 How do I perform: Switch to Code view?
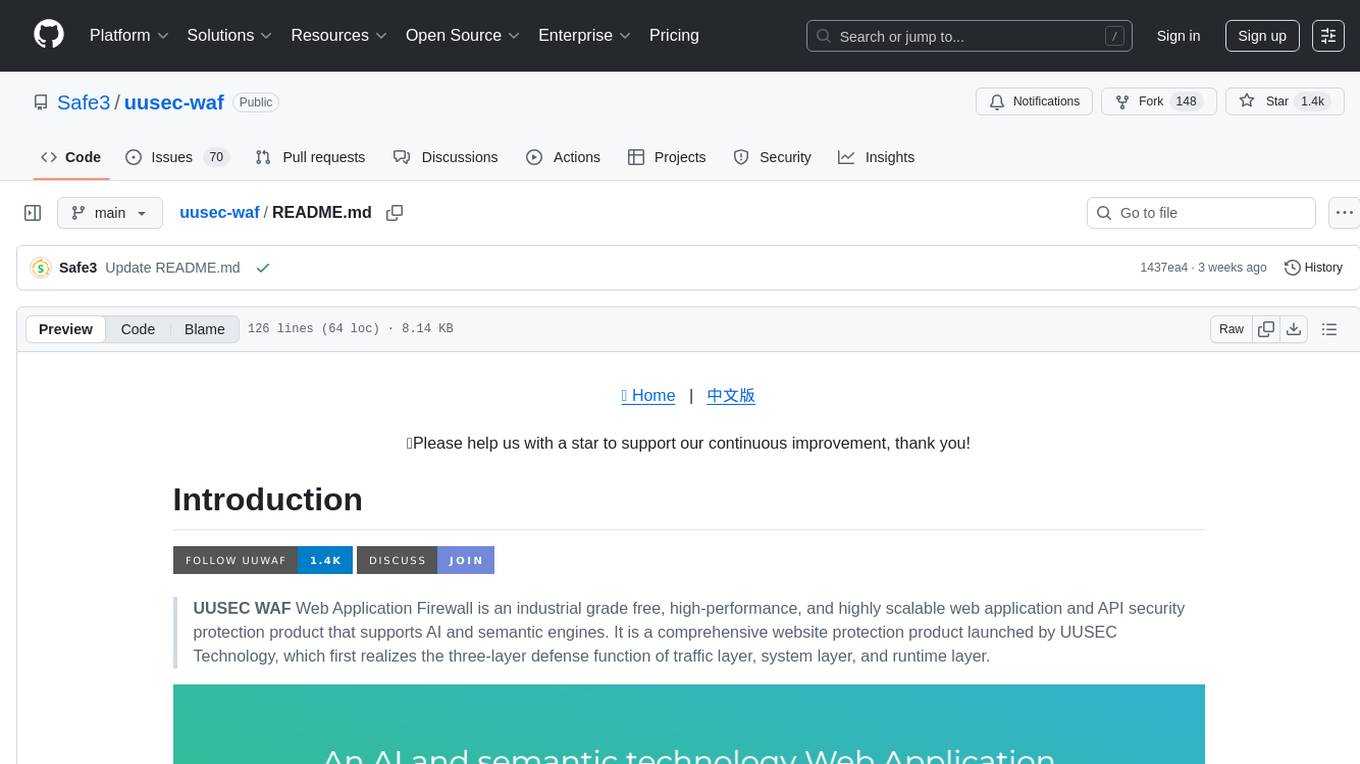pos(138,329)
